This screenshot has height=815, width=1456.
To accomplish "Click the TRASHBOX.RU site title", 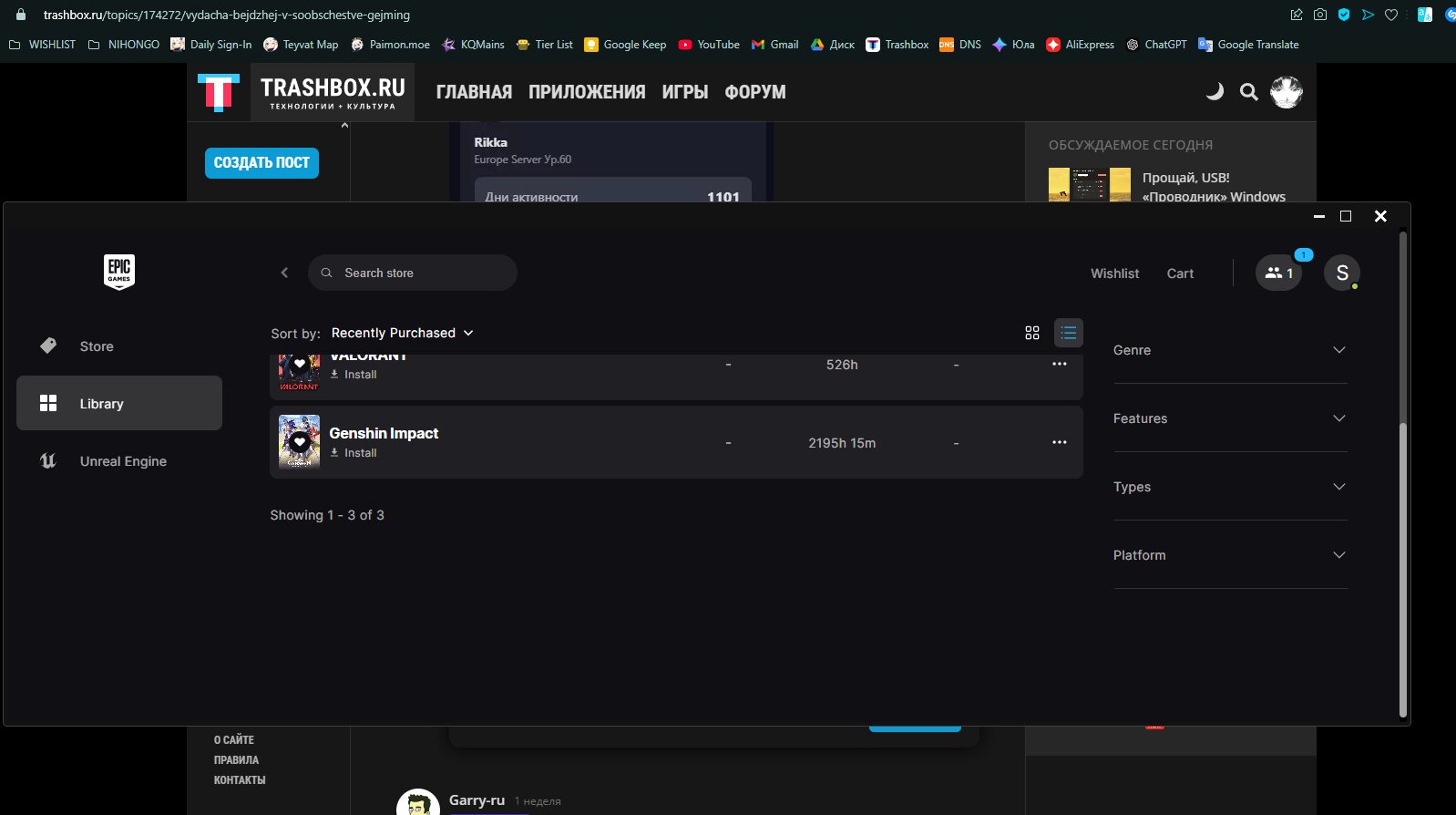I will coord(333,92).
